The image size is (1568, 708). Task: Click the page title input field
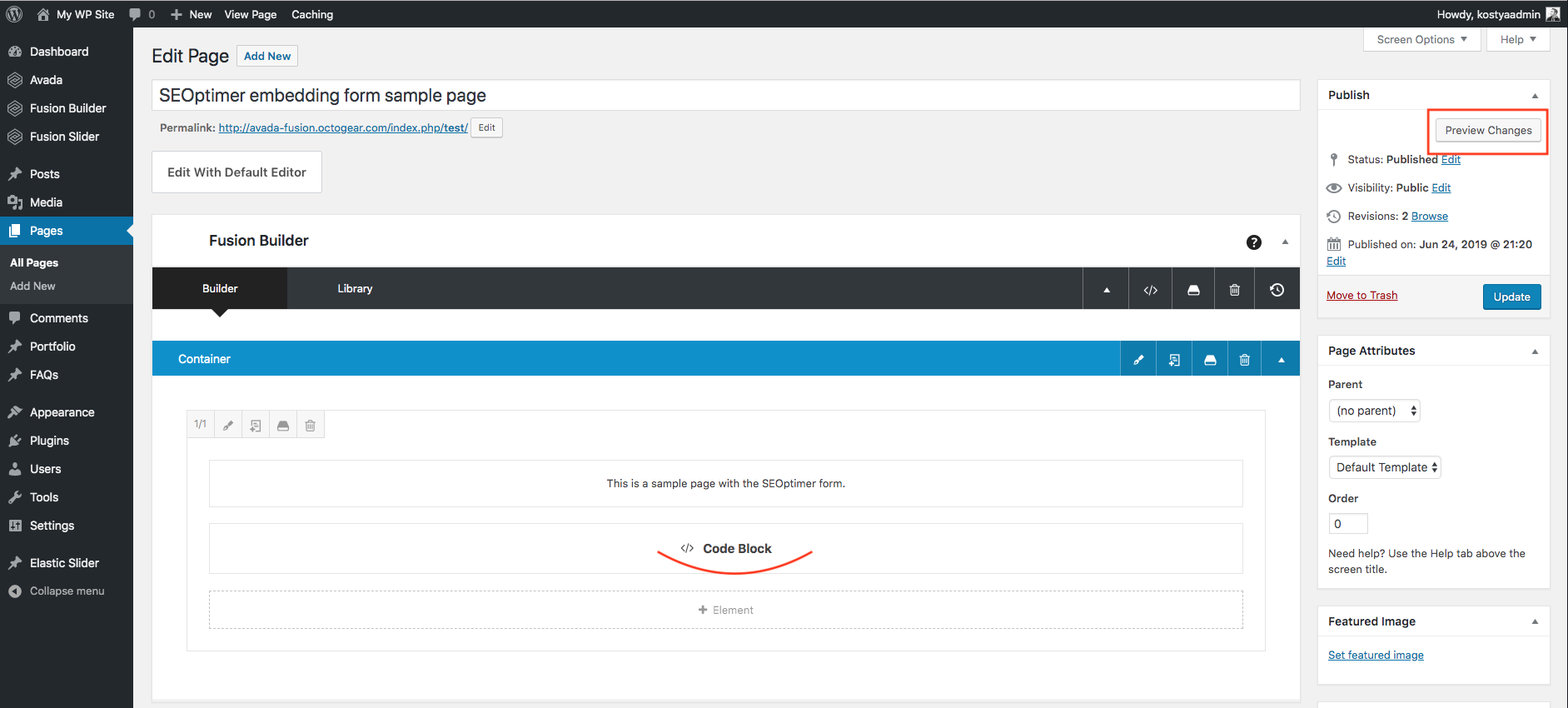tap(724, 95)
